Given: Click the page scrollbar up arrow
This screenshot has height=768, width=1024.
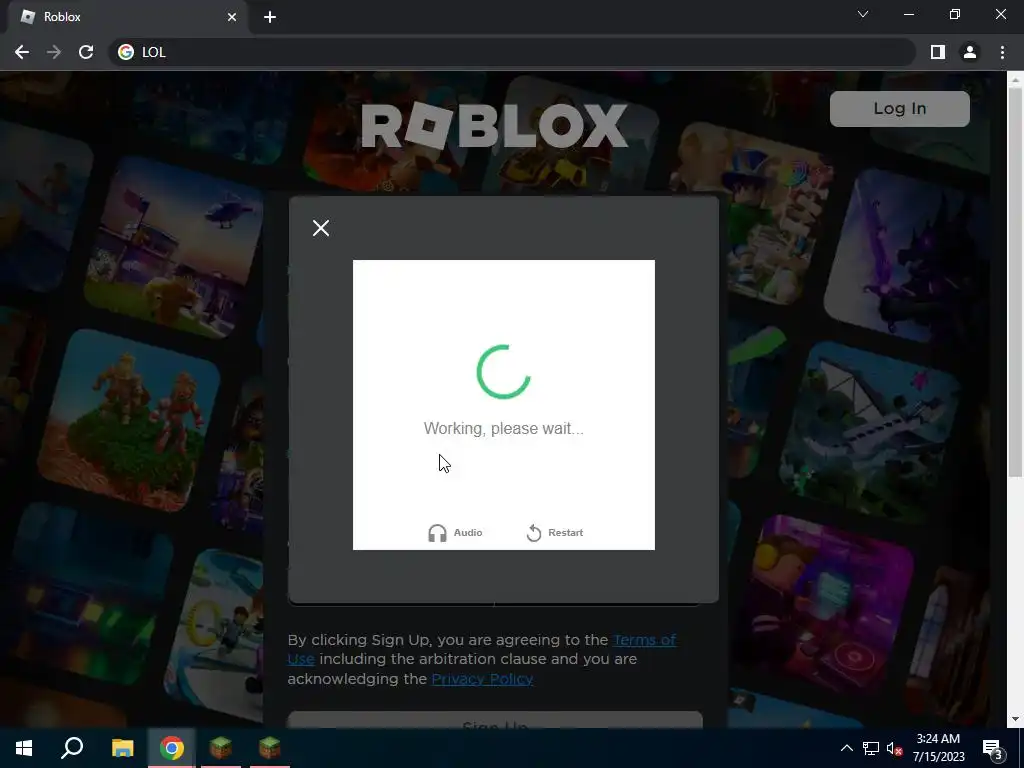Looking at the screenshot, I should point(1014,80).
